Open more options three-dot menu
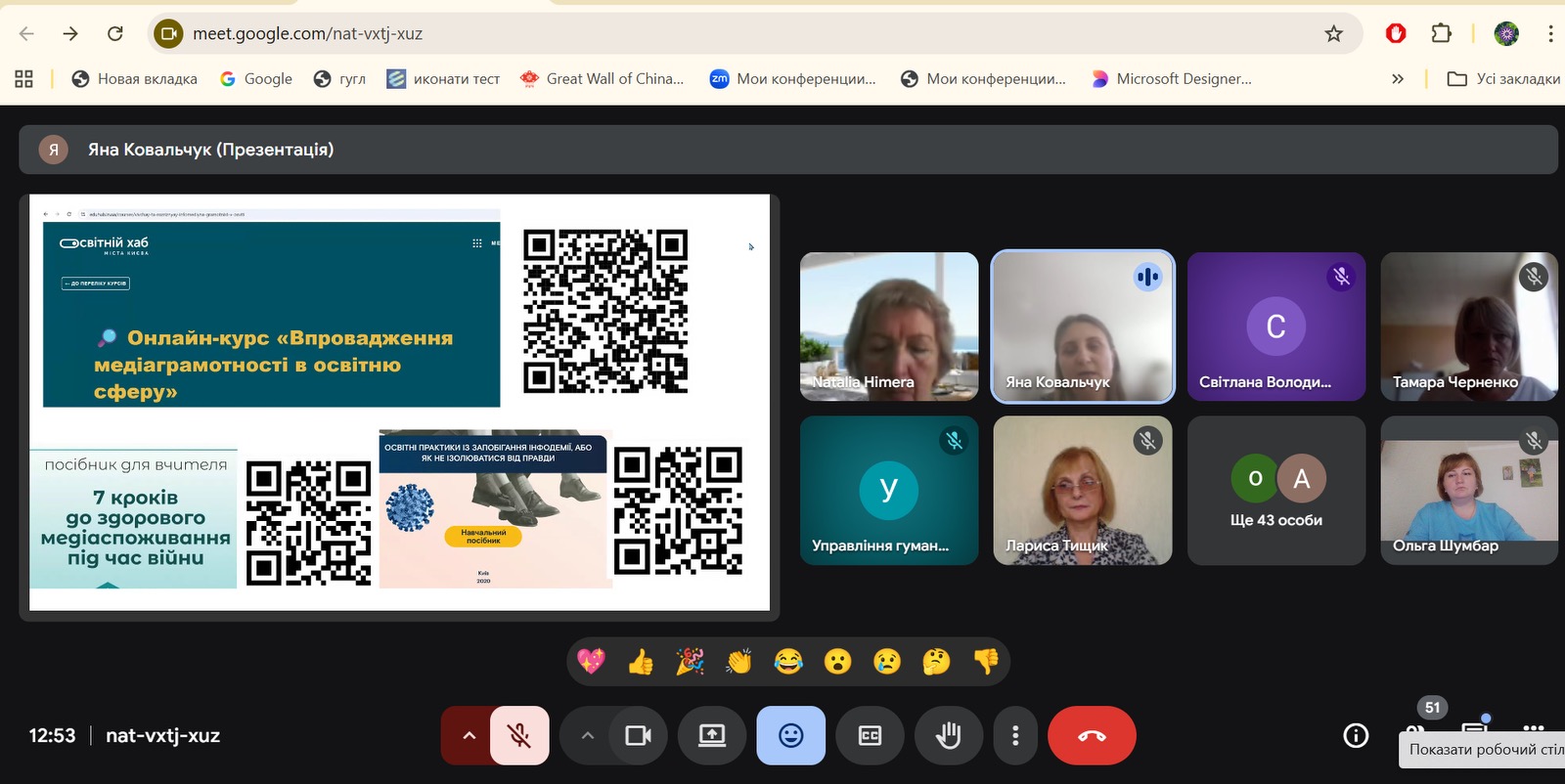Screen dimensions: 1565x784 [1015, 735]
